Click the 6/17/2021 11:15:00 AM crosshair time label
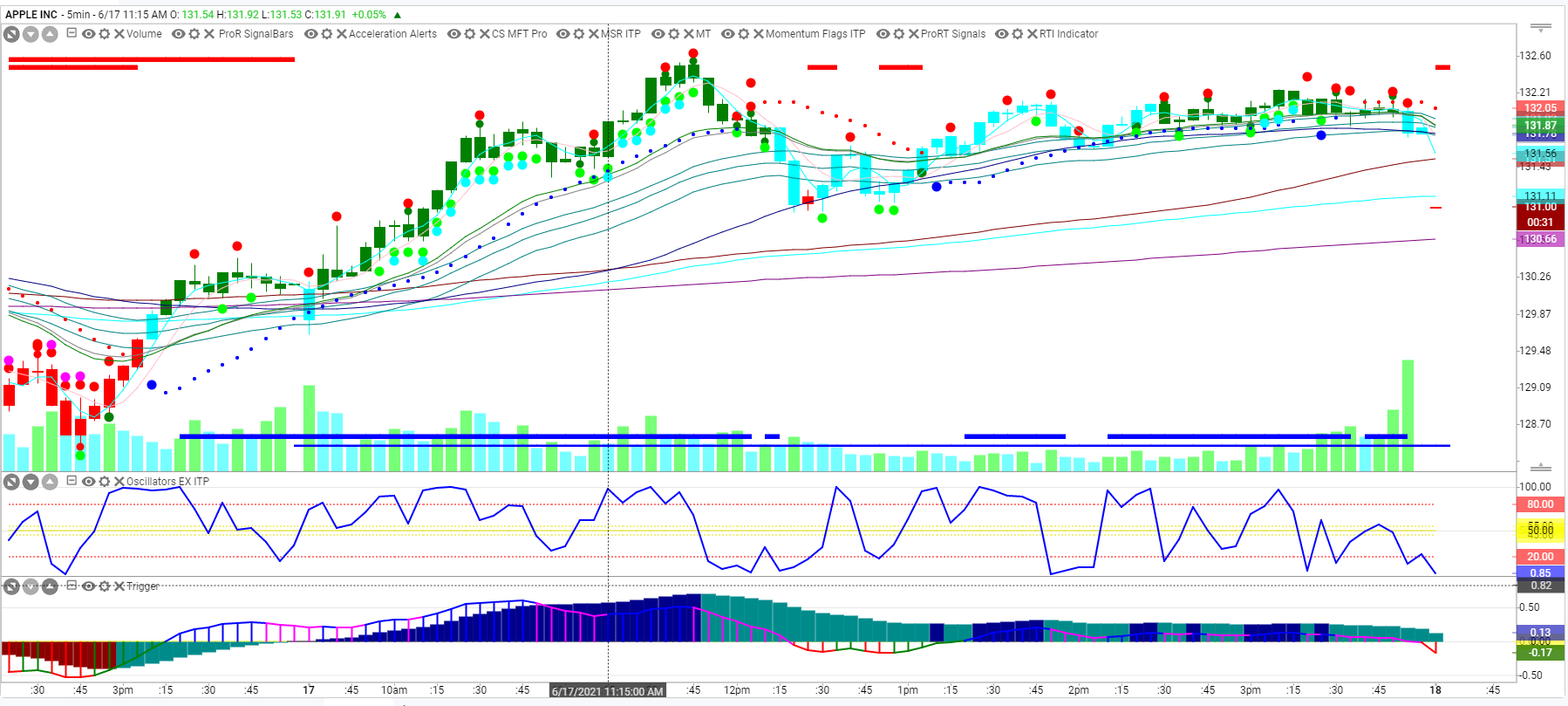Image resolution: width=1568 pixels, height=706 pixels. [x=607, y=691]
